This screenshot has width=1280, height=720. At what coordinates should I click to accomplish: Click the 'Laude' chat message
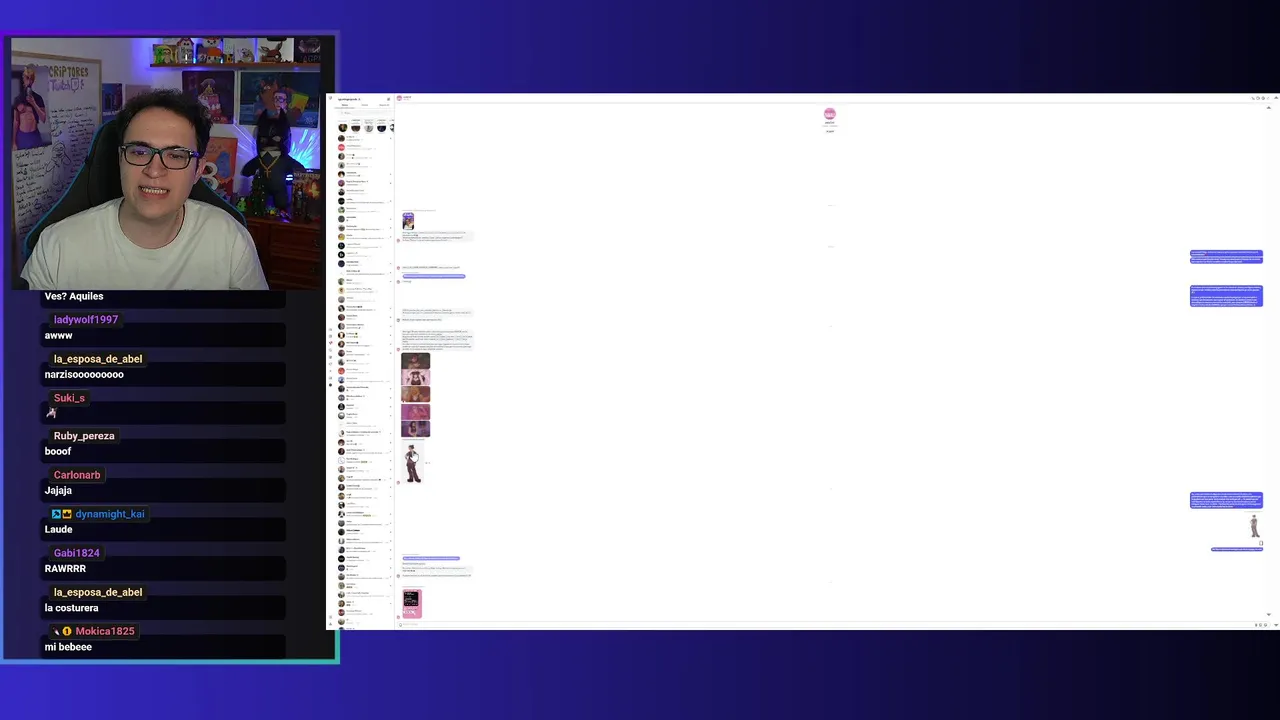pyautogui.click(x=58, y=530)
